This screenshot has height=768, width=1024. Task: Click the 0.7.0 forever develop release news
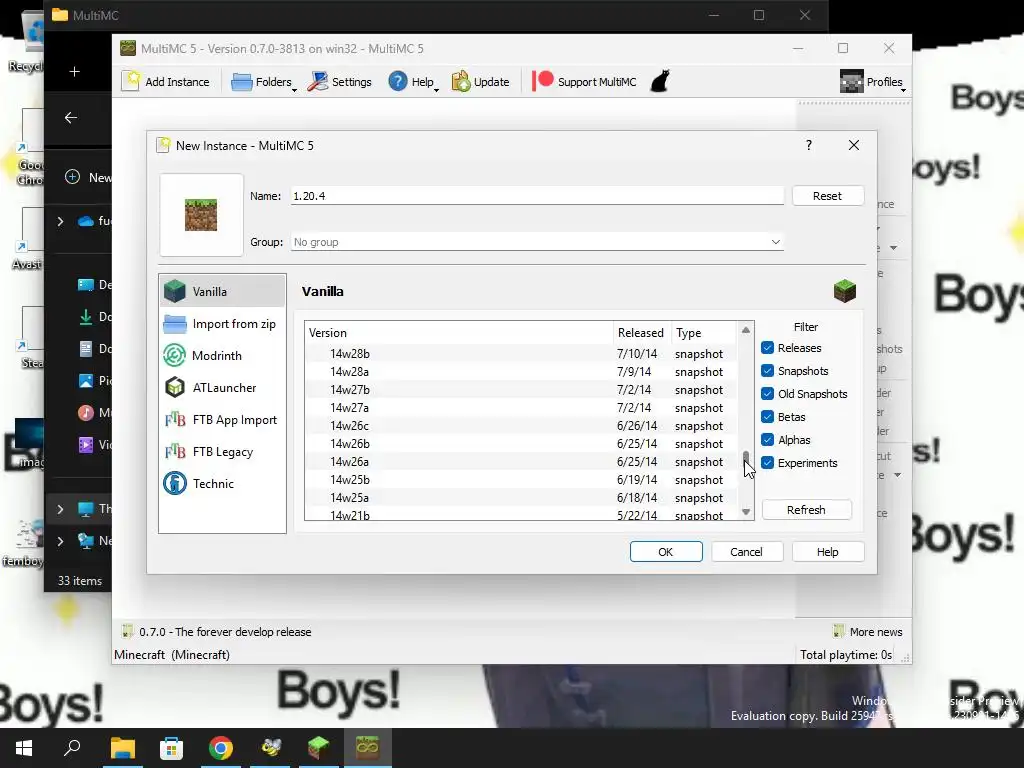tap(216, 632)
